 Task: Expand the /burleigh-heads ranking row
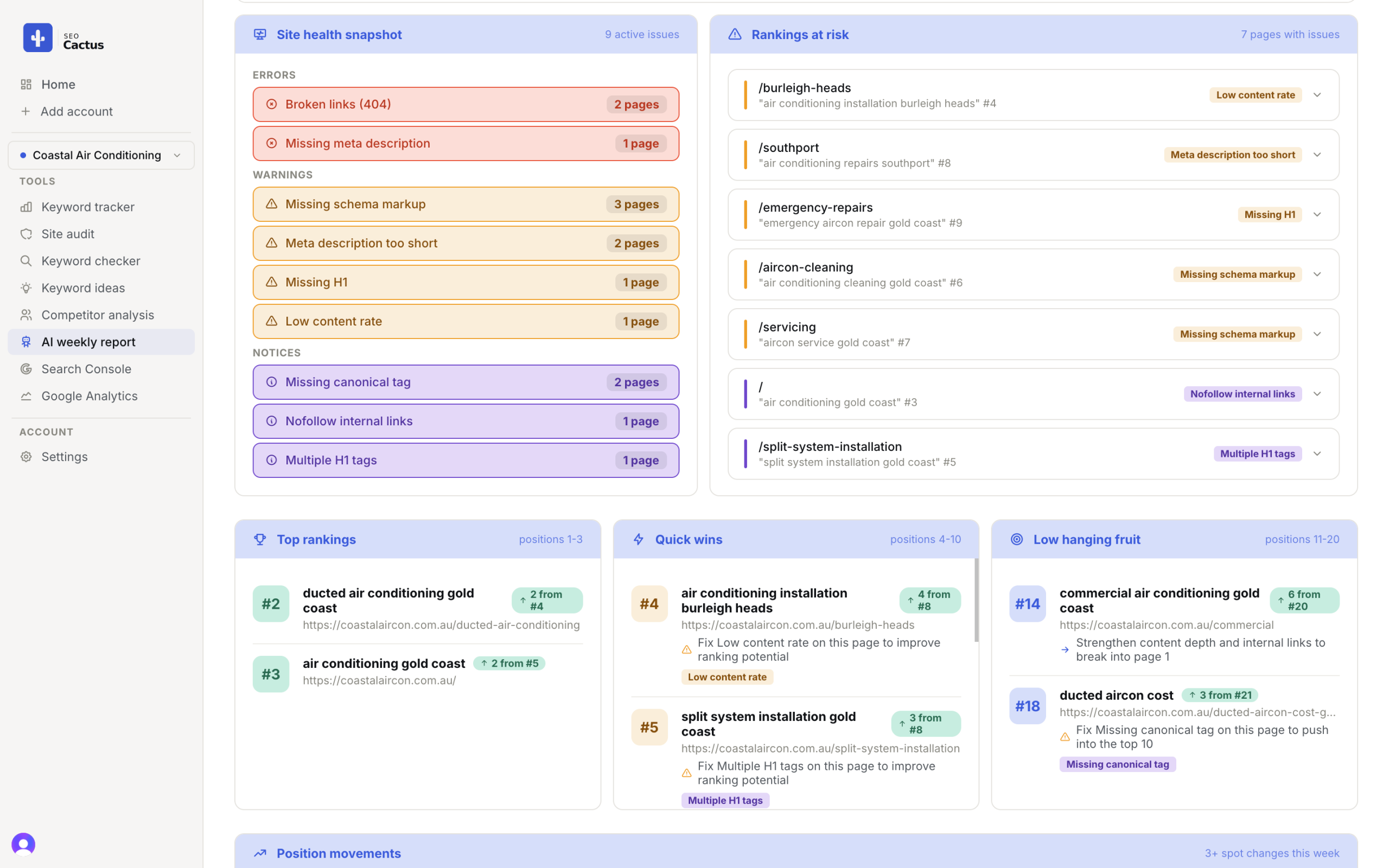tap(1317, 95)
